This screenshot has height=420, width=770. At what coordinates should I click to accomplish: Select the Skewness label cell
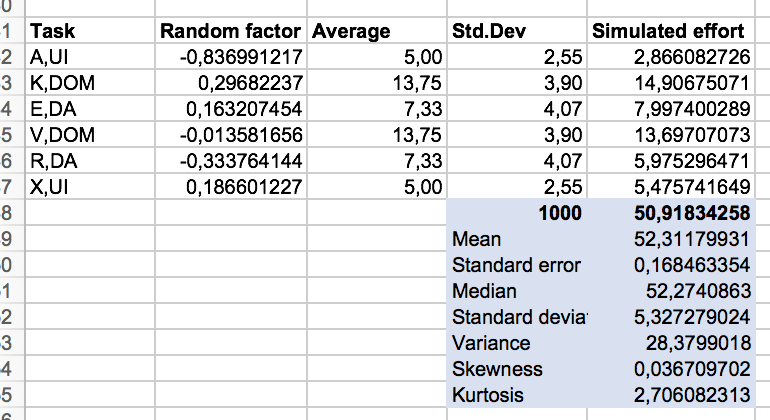pos(517,369)
